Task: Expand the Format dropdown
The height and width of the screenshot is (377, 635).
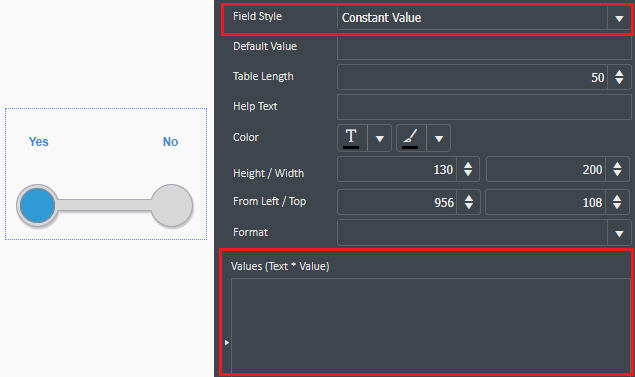Action: (x=619, y=233)
